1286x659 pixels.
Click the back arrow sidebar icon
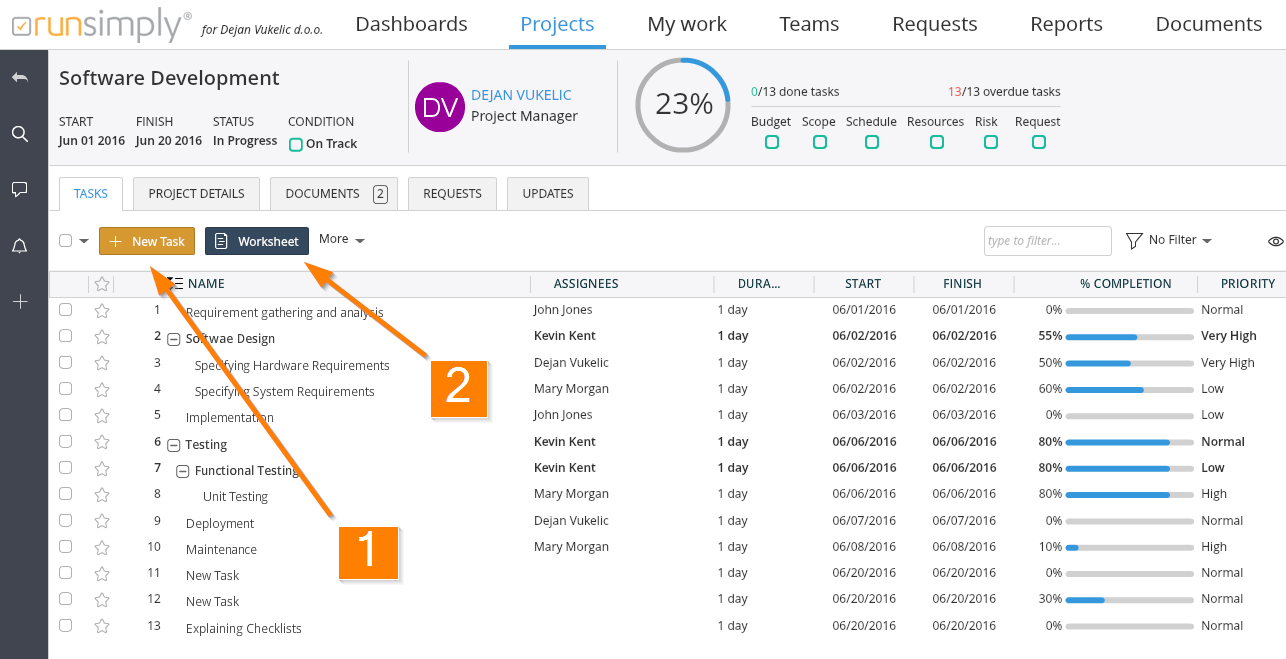[20, 78]
